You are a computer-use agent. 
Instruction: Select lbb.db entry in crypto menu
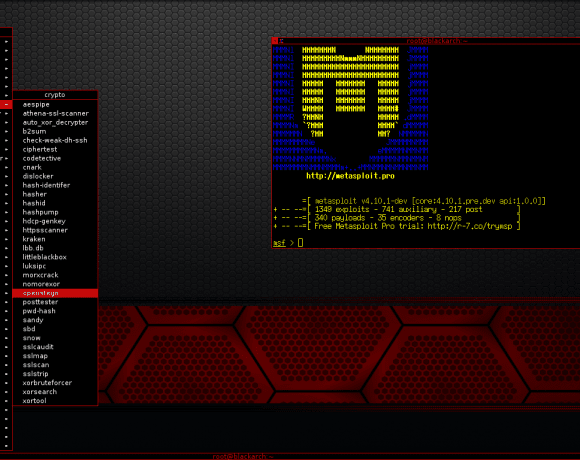(x=55, y=248)
